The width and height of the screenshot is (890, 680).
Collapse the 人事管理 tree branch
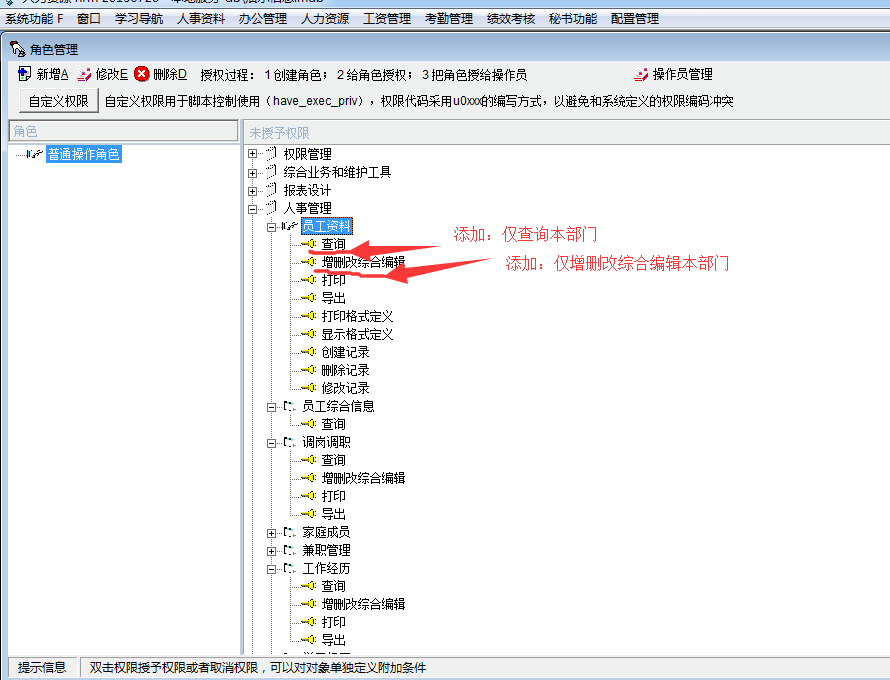coord(253,208)
